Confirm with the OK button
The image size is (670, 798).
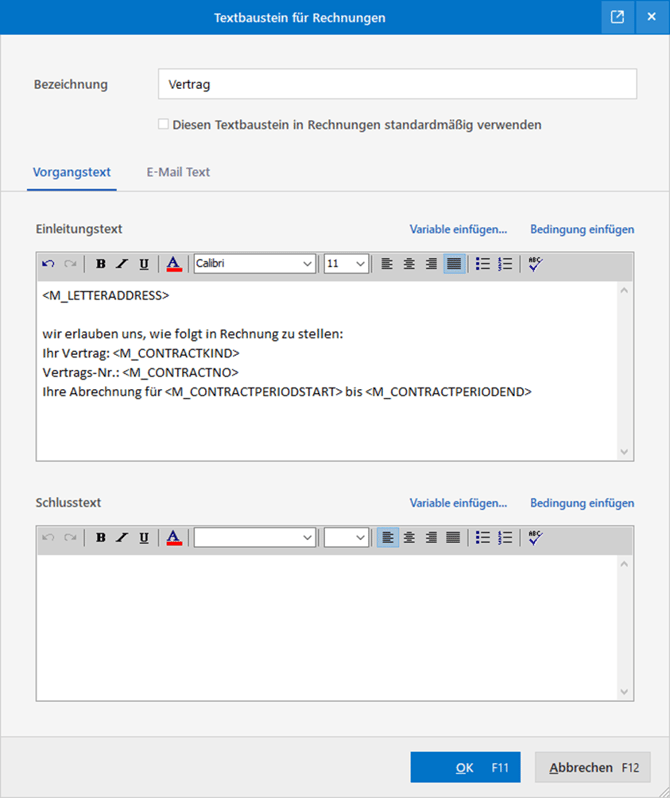coord(465,768)
